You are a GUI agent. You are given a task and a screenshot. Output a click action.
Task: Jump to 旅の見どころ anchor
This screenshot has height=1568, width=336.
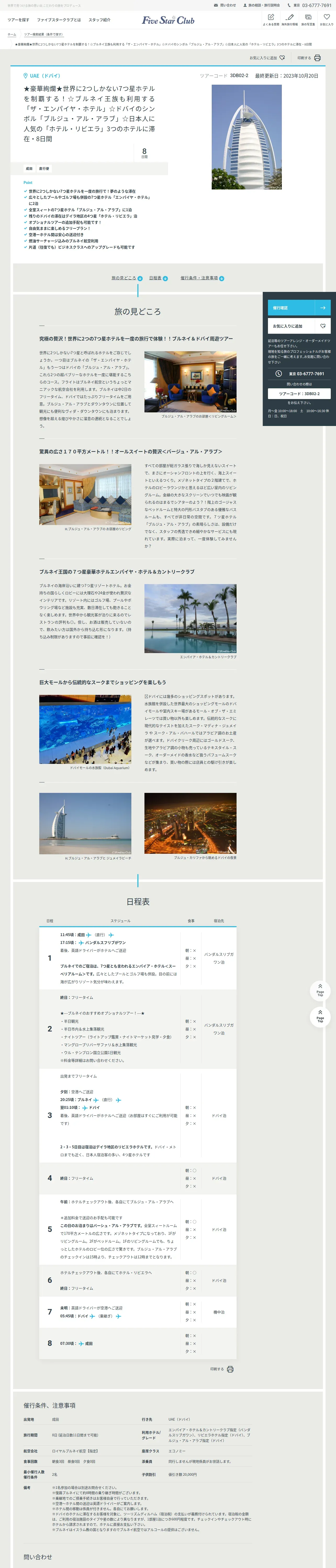124,278
